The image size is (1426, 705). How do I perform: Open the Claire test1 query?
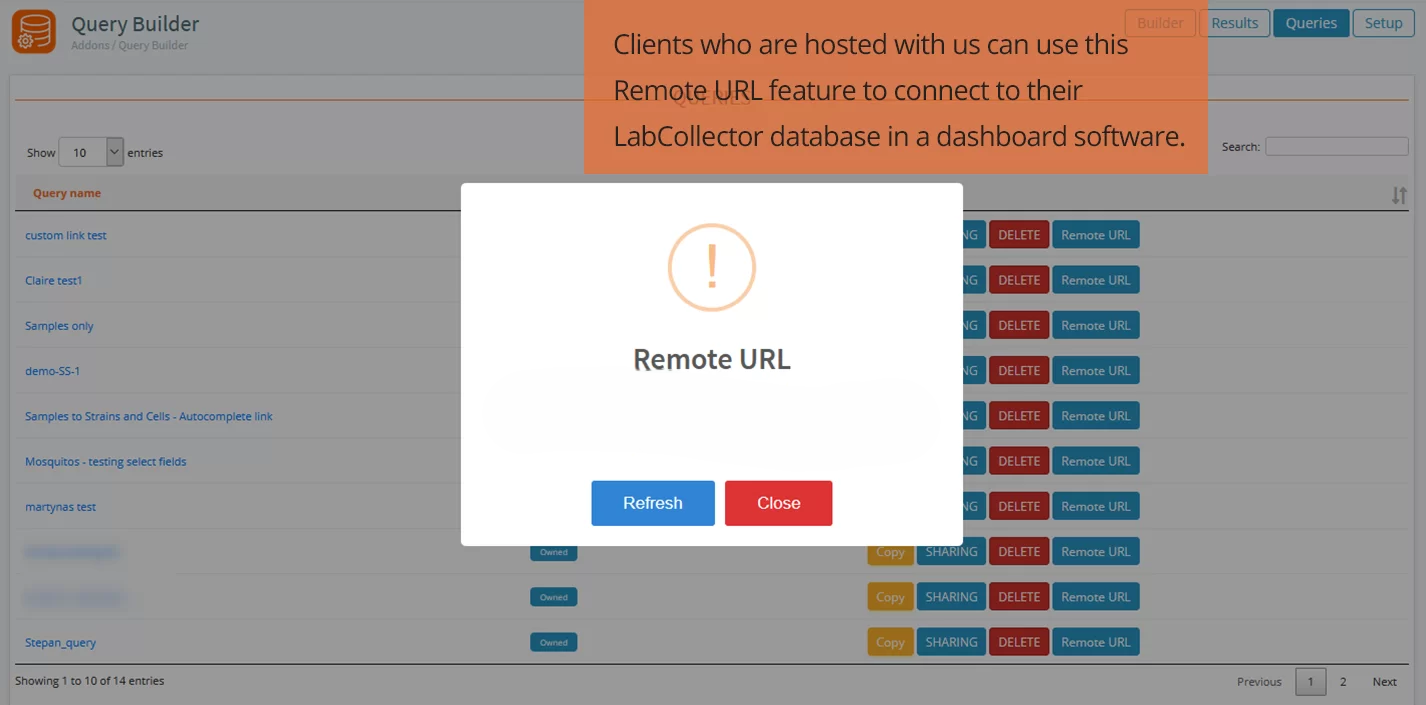coord(54,280)
